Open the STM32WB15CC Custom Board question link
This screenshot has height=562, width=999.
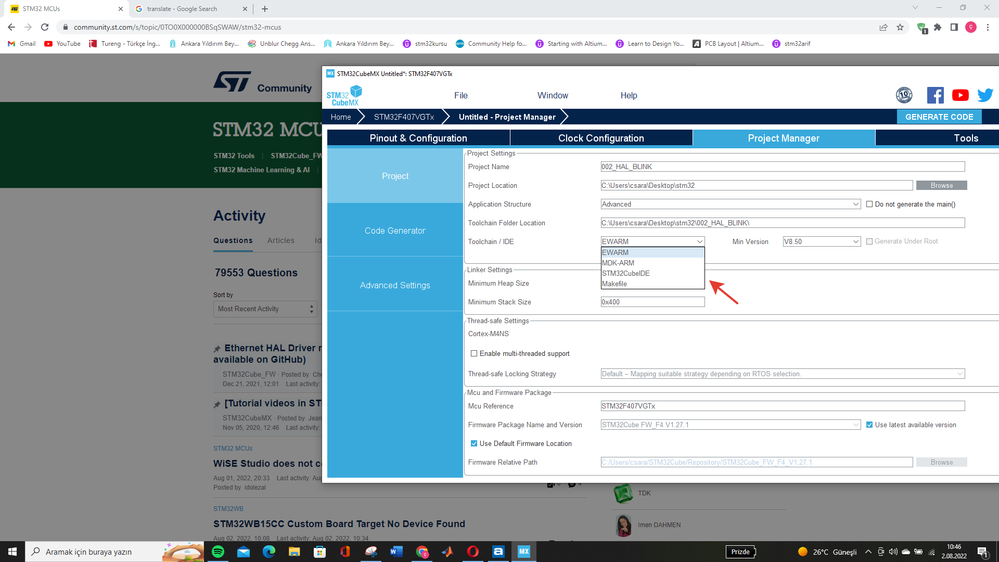coord(339,524)
